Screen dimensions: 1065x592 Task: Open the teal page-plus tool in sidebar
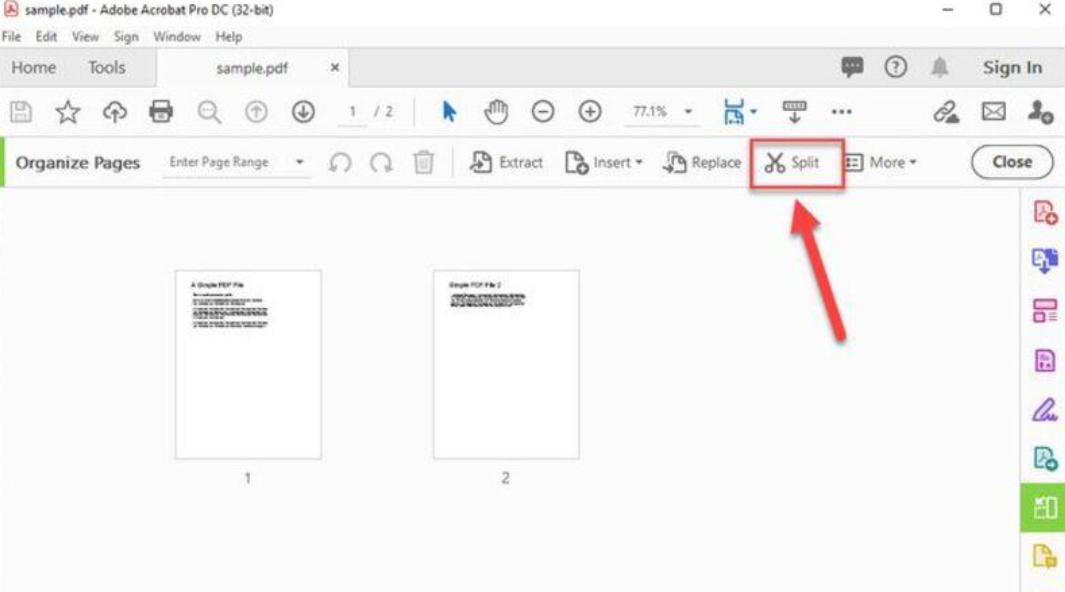tap(1045, 458)
